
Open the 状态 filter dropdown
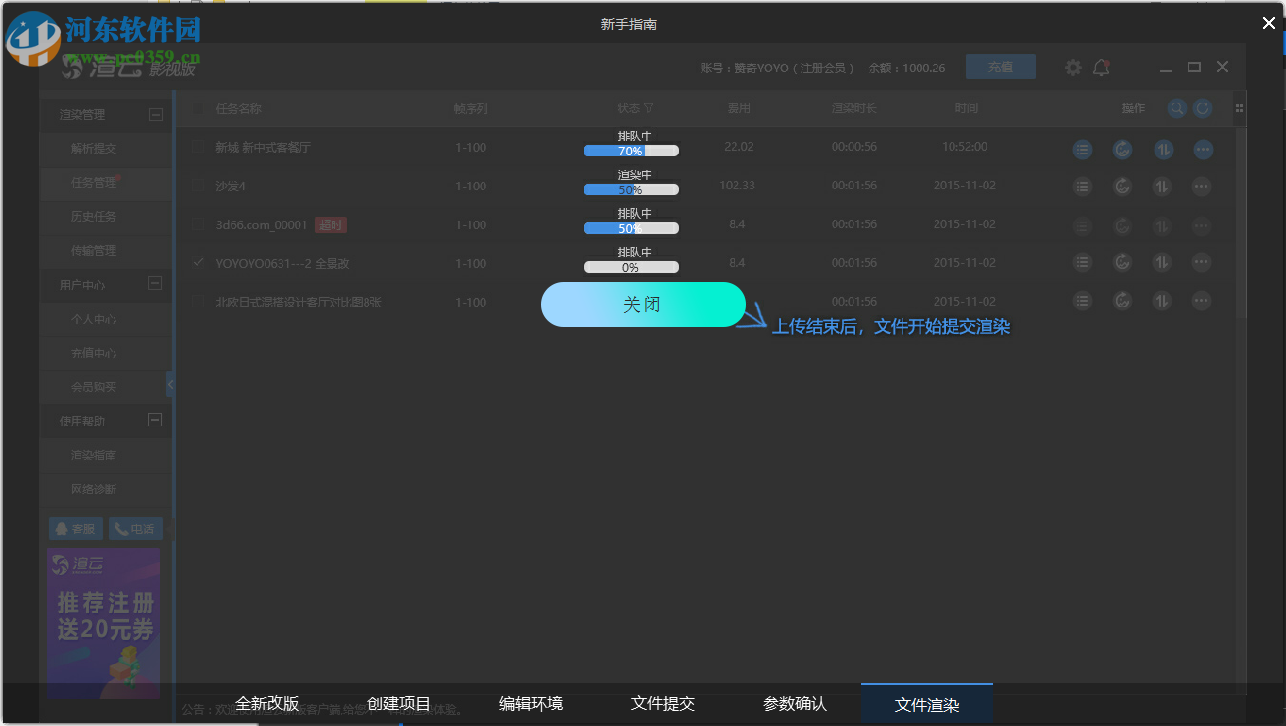650,108
